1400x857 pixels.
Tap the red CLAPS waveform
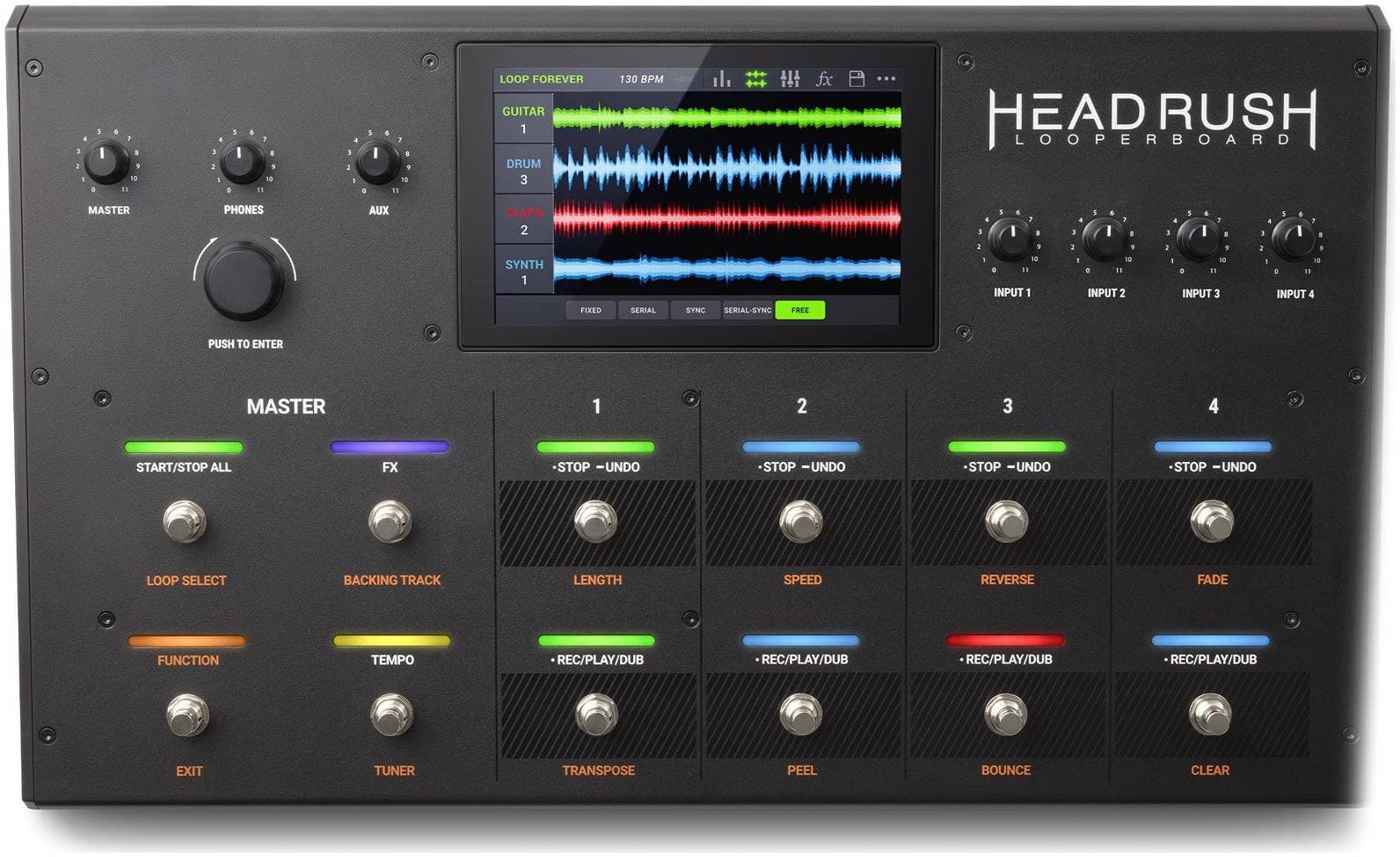click(x=727, y=219)
